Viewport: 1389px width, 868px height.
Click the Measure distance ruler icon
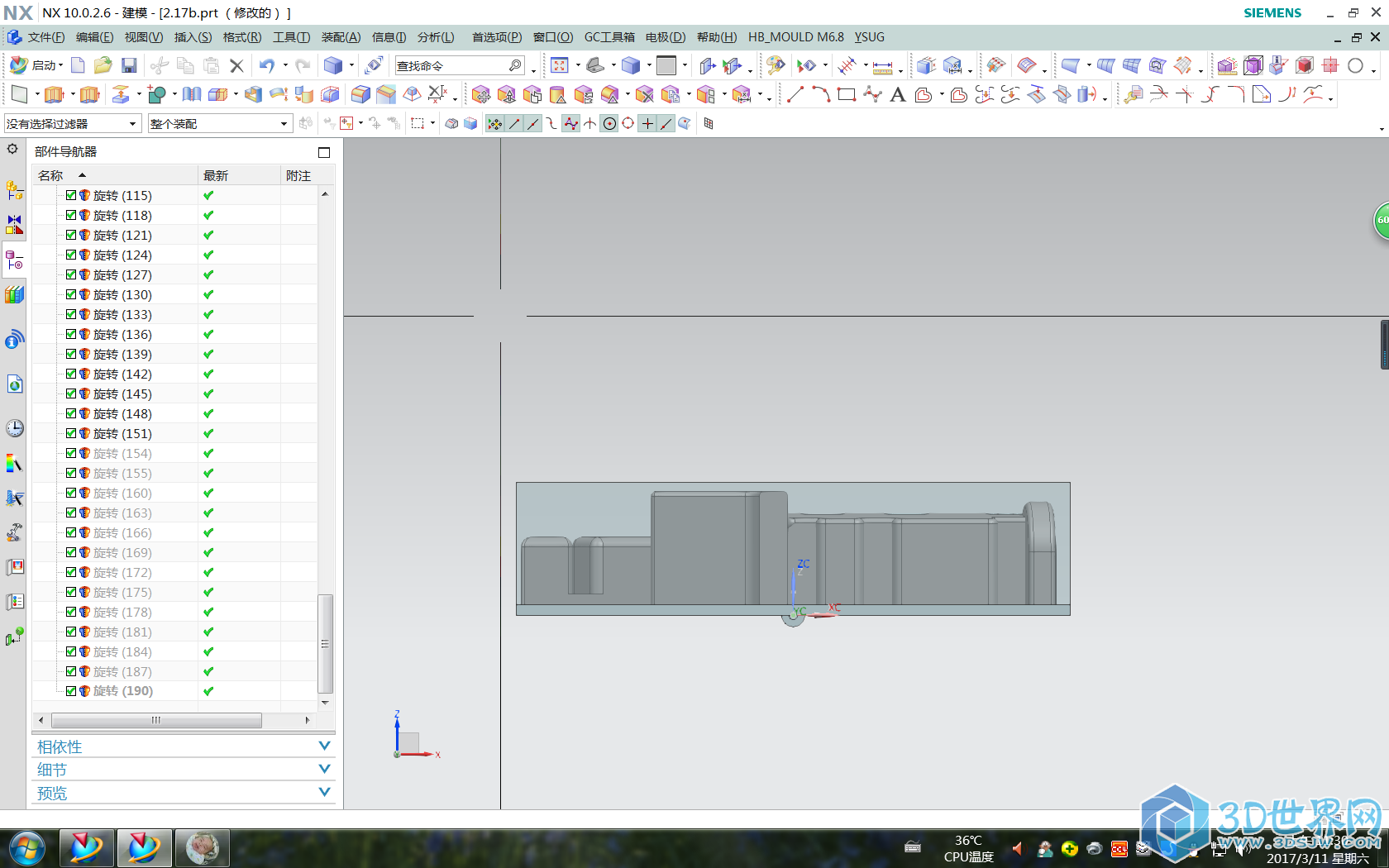point(882,66)
